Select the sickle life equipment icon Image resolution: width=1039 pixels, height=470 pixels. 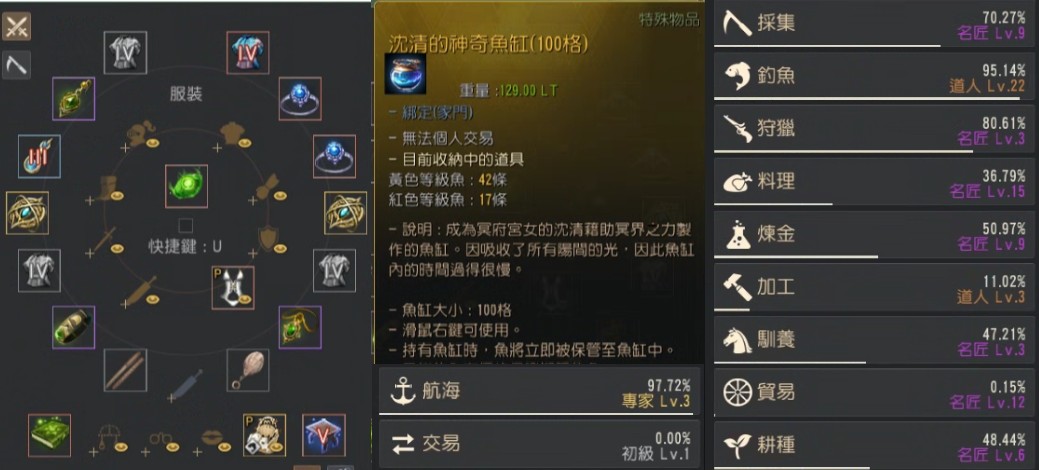[16, 65]
